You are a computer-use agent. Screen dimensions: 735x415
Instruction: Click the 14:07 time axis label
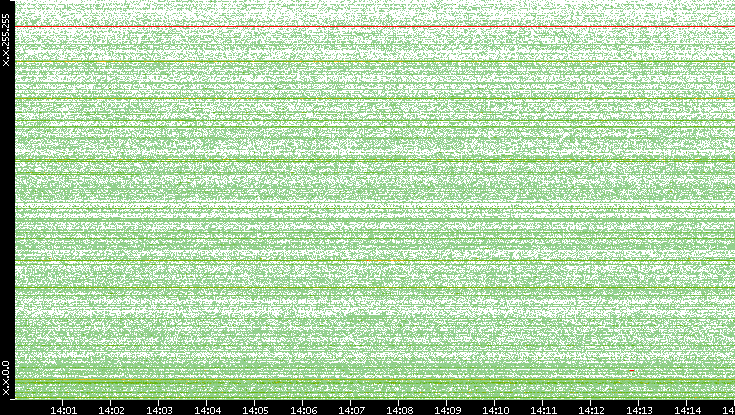click(351, 410)
